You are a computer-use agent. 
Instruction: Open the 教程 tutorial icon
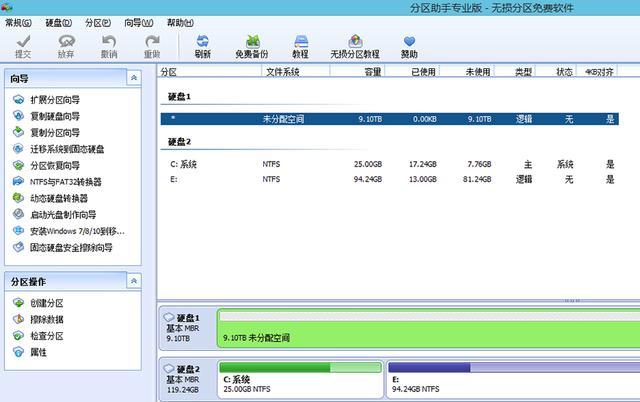point(300,44)
